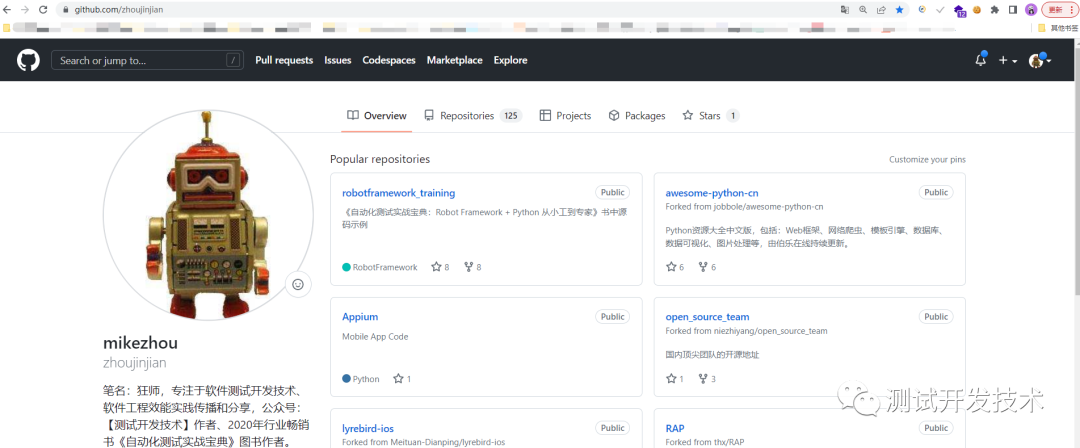Click the fork count of open_source_team
The height and width of the screenshot is (448, 1080).
[x=707, y=378]
